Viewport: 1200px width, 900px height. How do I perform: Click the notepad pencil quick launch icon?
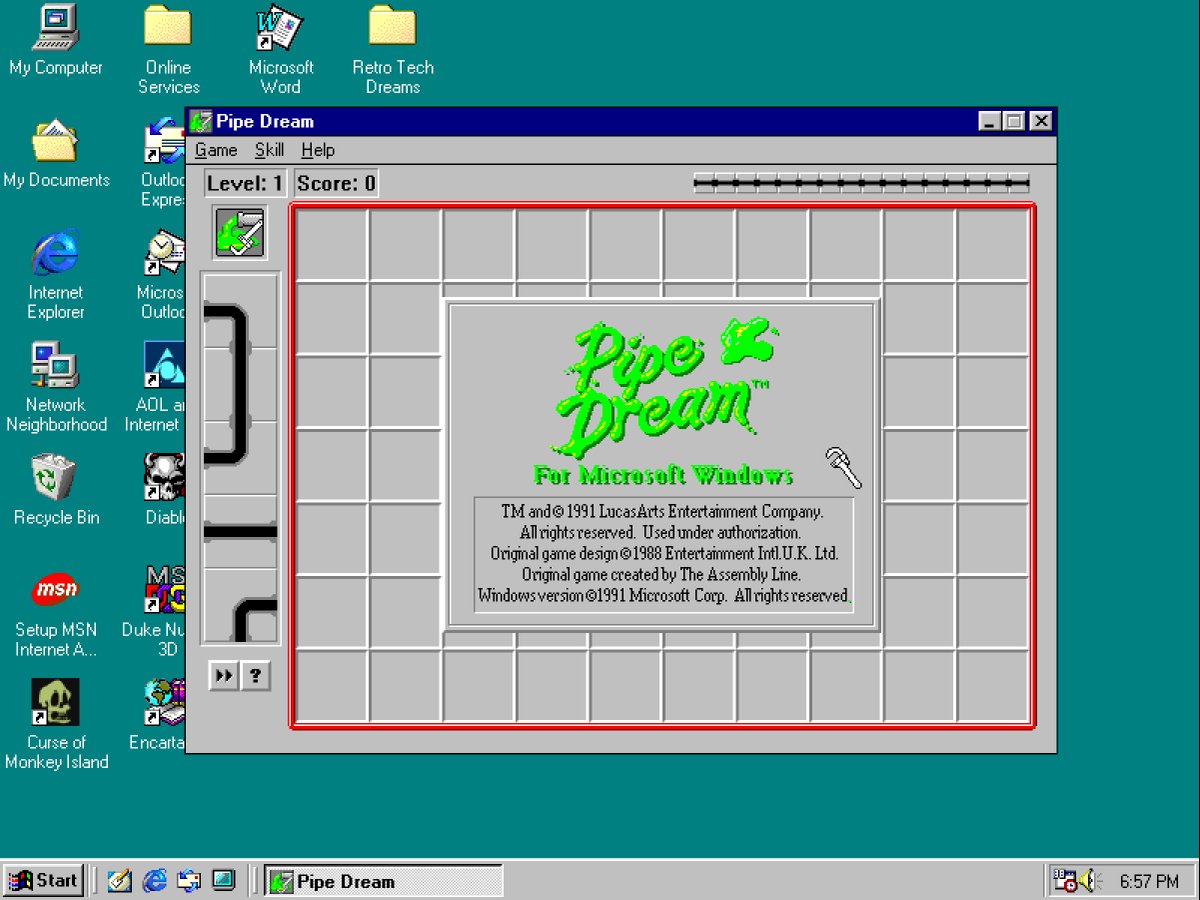coord(120,881)
